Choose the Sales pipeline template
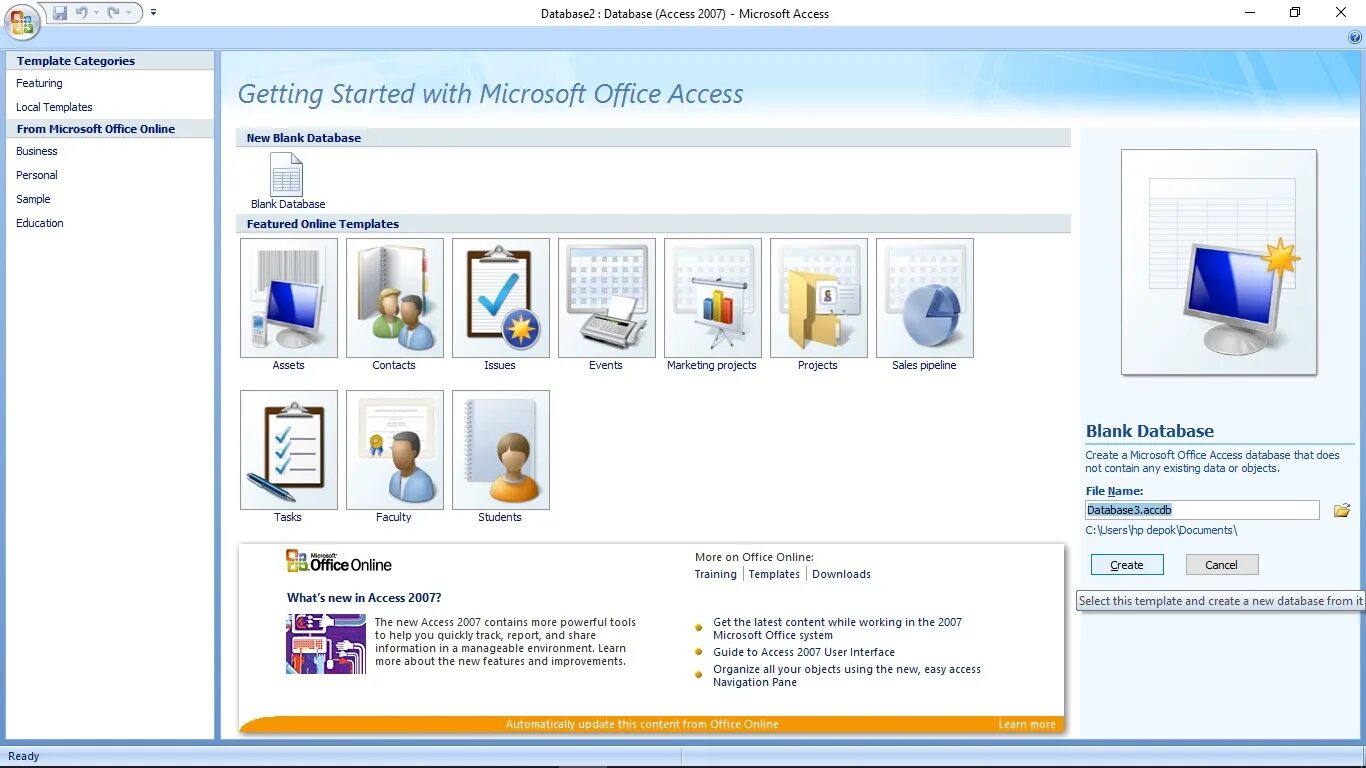The height and width of the screenshot is (768, 1366). [x=925, y=304]
